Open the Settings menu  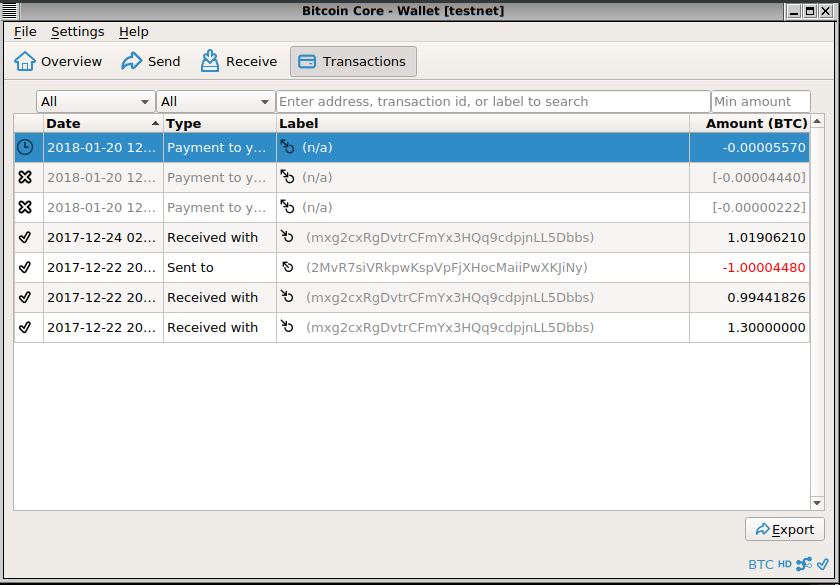[78, 32]
